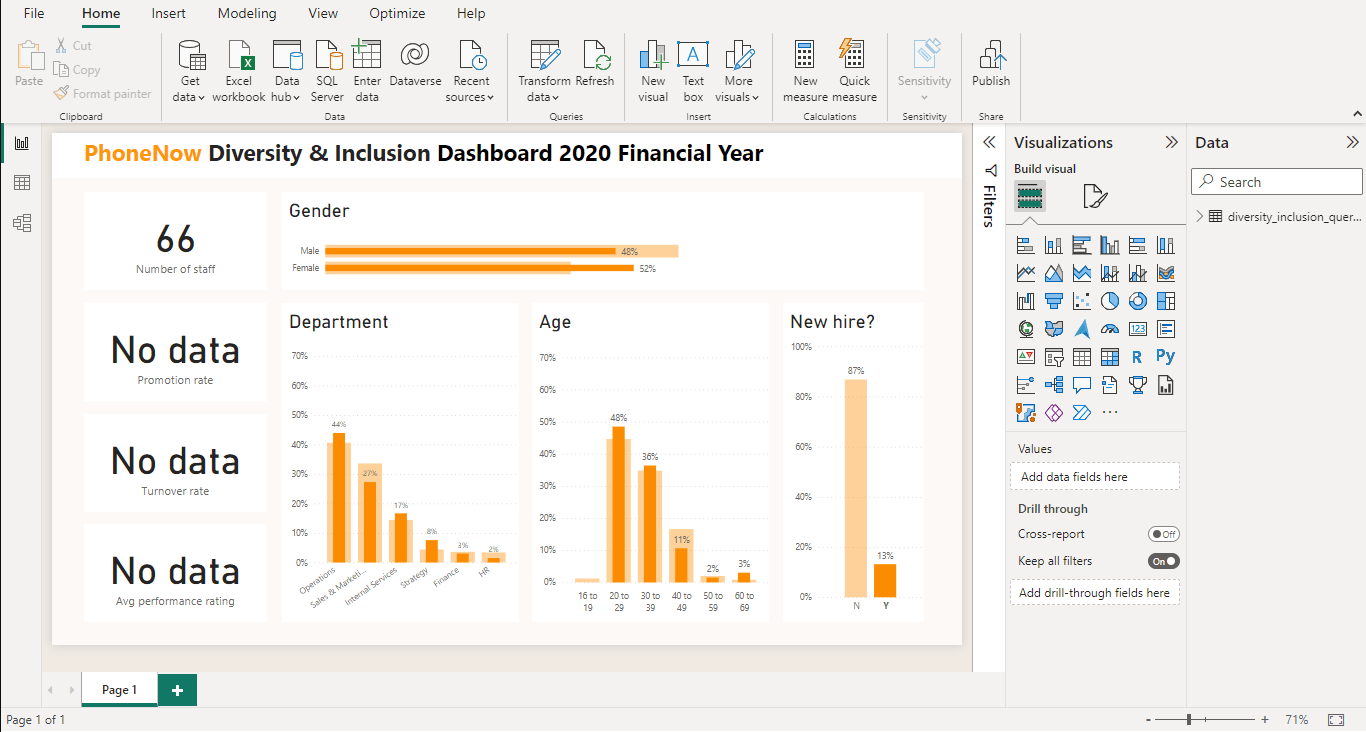This screenshot has height=732, width=1366.
Task: Add a Filled map visual
Action: click(x=1054, y=329)
